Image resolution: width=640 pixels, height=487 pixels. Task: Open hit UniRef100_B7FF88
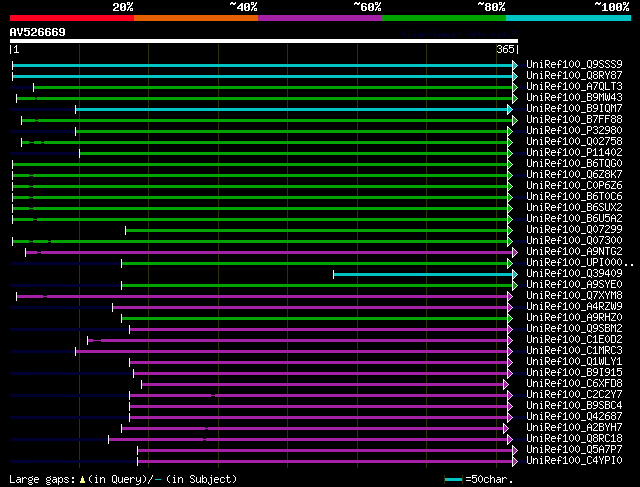[x=574, y=119]
